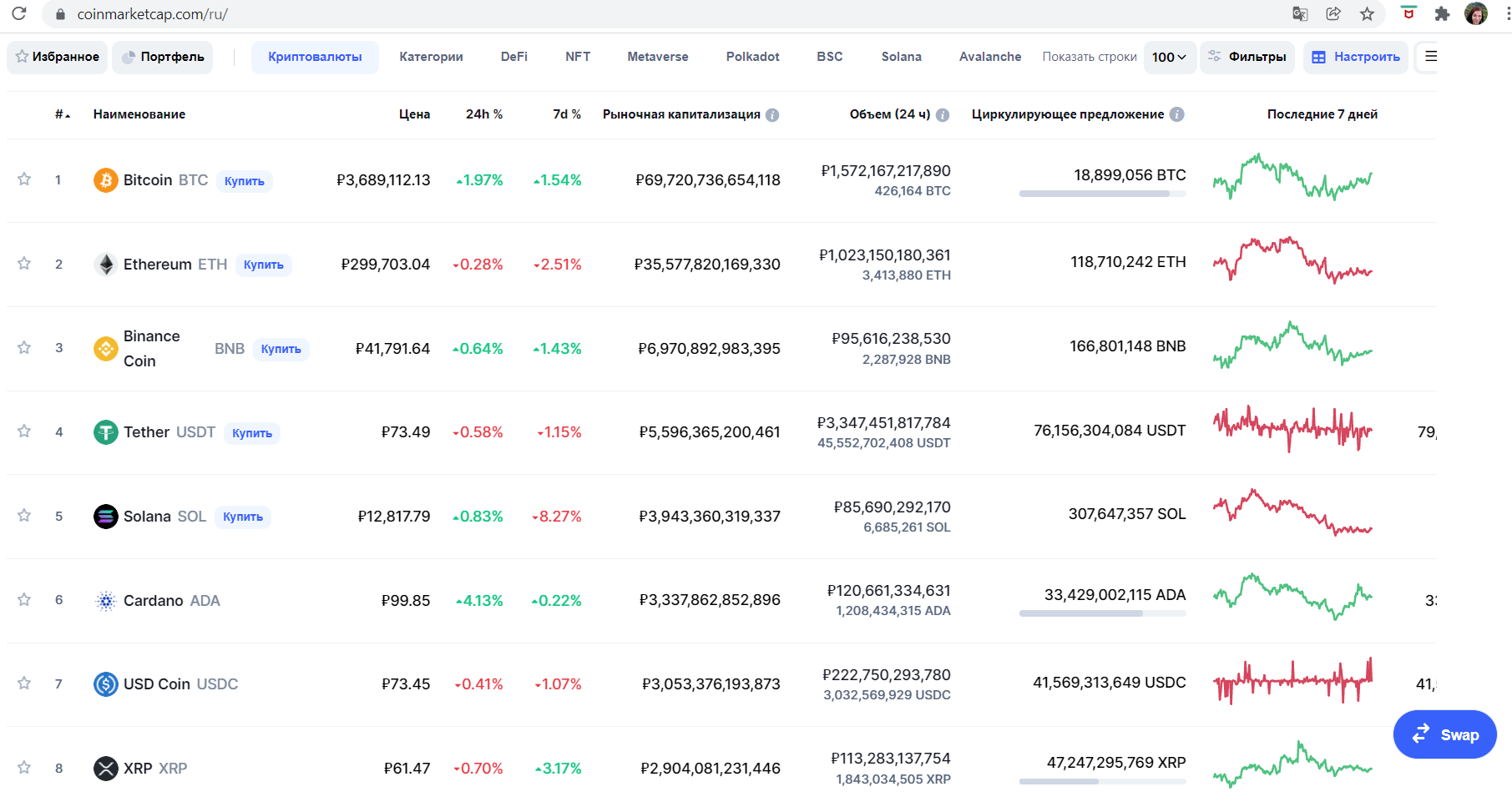Show the 24h volume info icon

[943, 115]
